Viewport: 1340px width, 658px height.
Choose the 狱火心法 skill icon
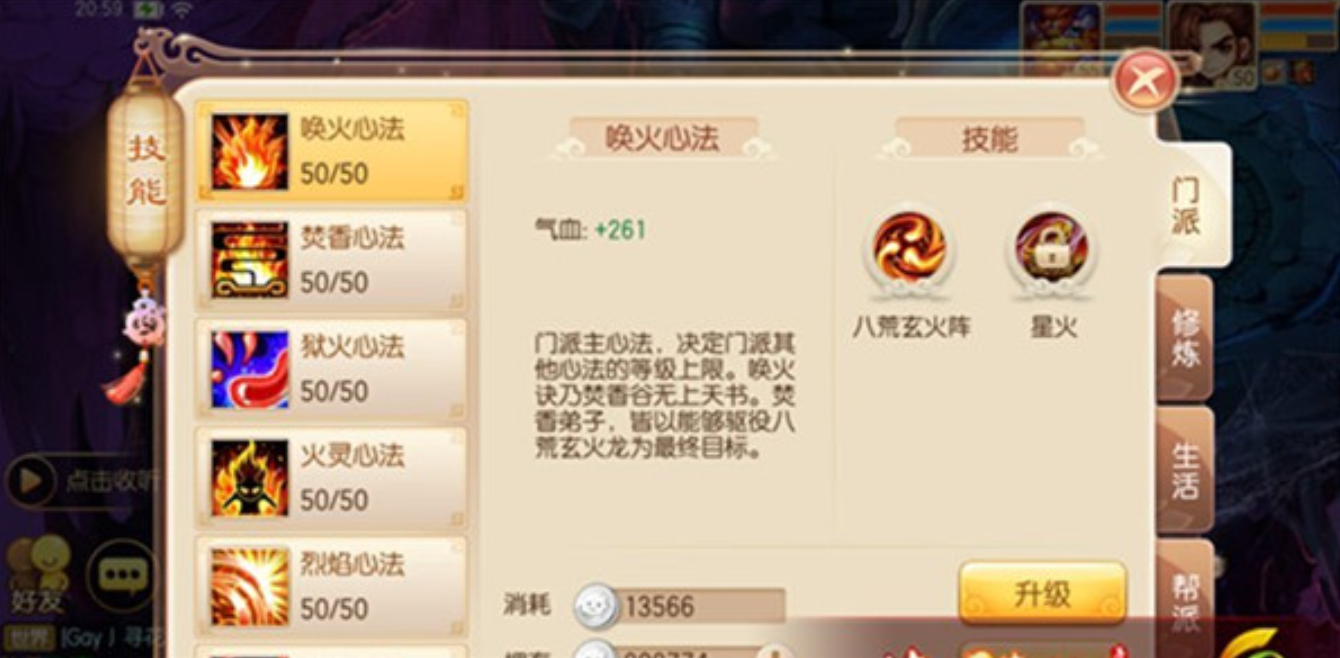tap(250, 369)
